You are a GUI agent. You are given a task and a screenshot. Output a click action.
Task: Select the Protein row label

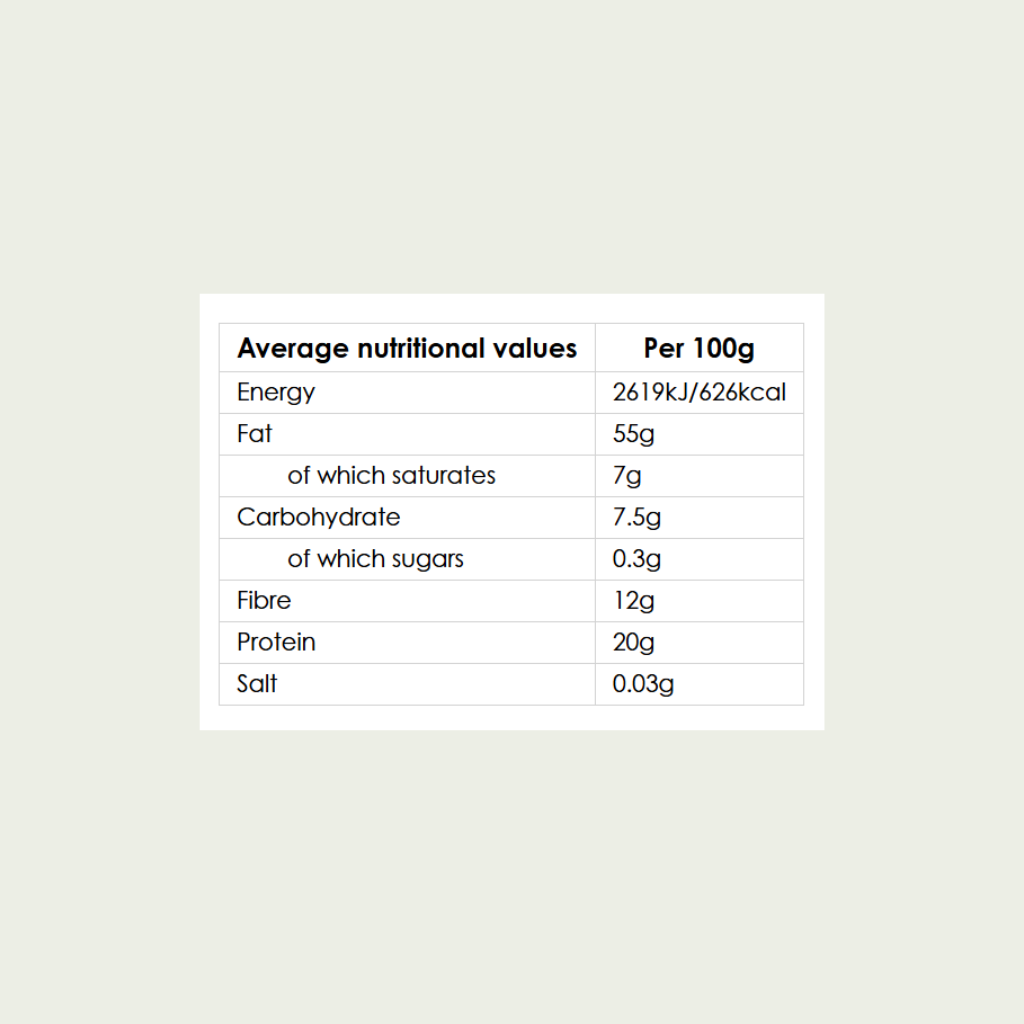click(276, 642)
